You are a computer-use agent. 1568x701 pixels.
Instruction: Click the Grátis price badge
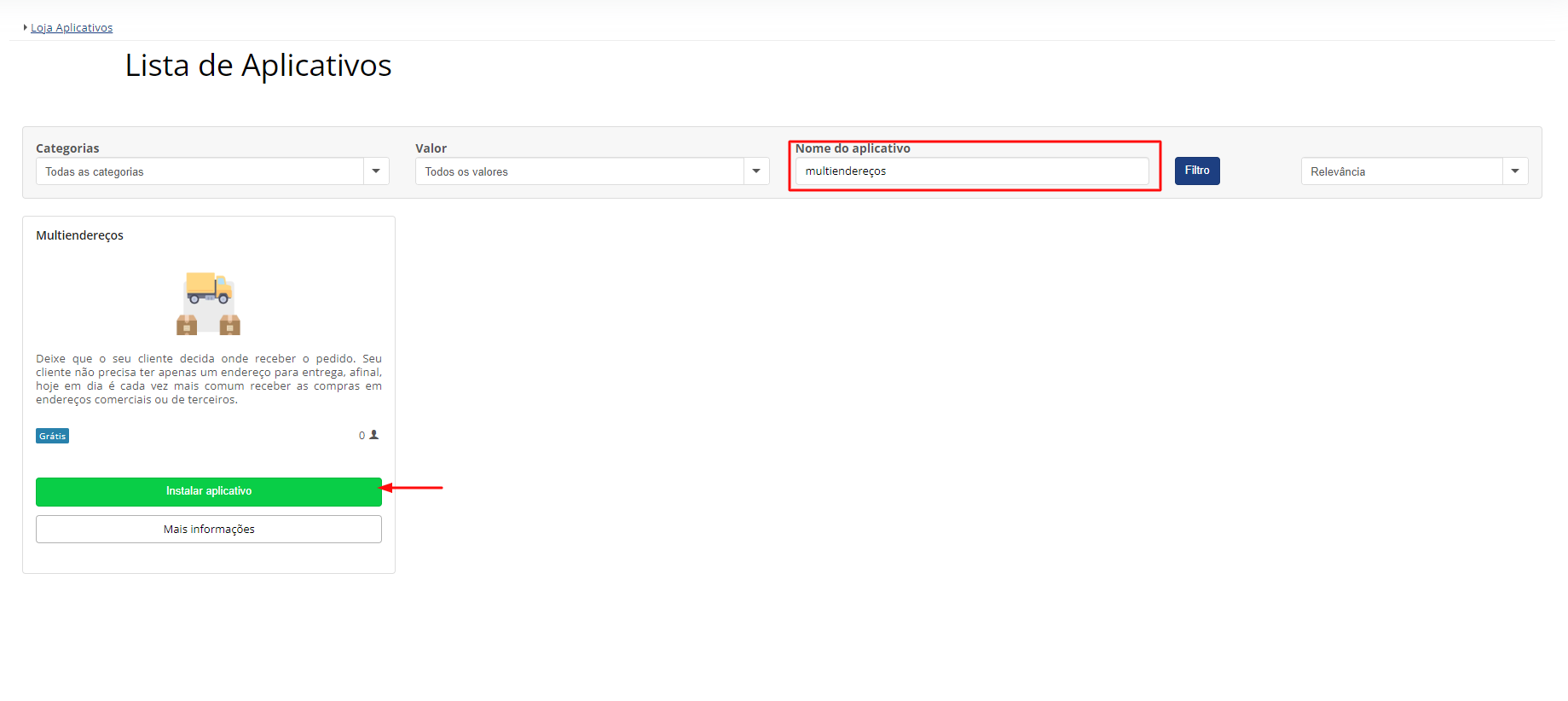pyautogui.click(x=52, y=436)
